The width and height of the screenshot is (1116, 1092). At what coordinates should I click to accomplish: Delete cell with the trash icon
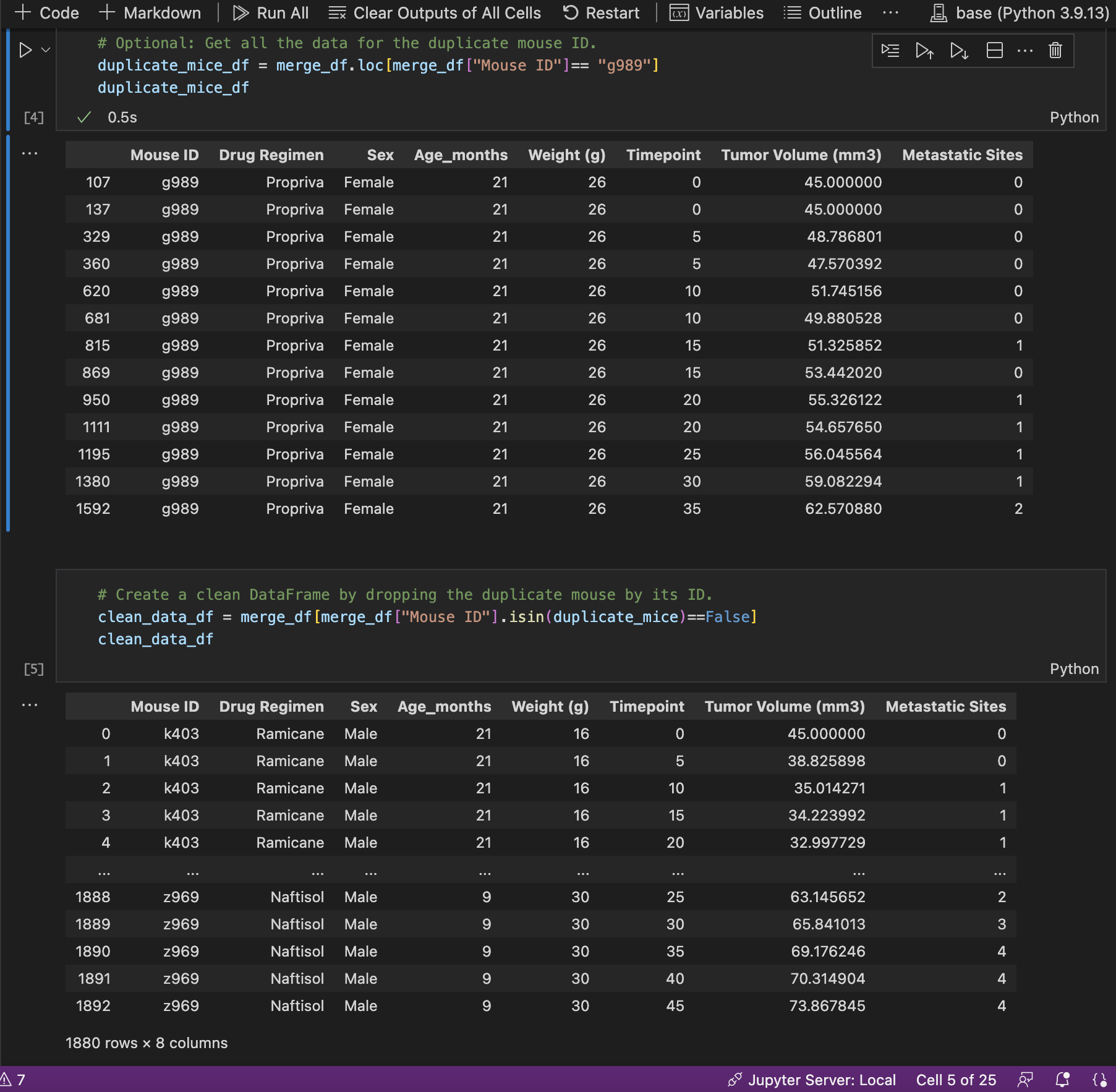[1055, 50]
